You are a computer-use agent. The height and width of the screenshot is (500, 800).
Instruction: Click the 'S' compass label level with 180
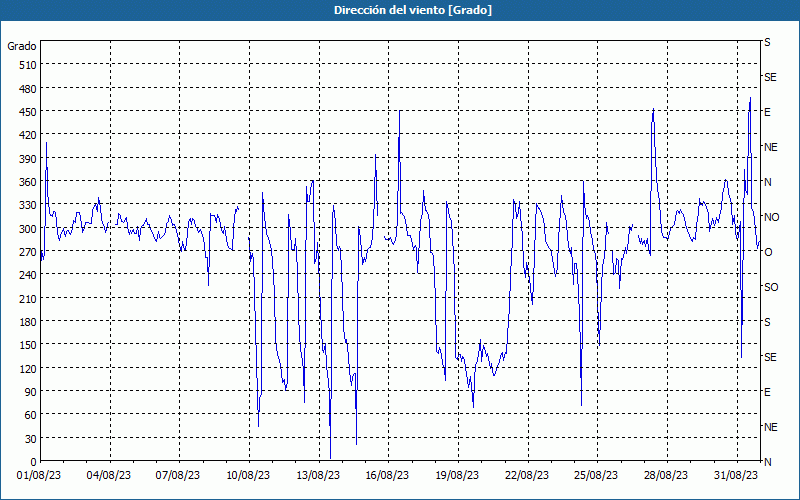pos(767,322)
